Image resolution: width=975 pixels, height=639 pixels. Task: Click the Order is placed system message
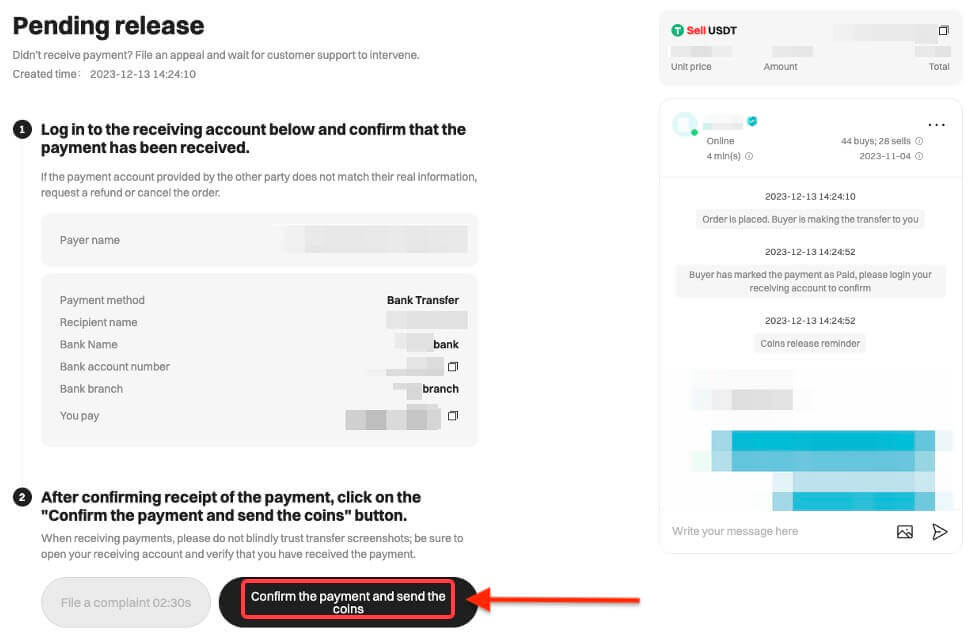pos(810,219)
